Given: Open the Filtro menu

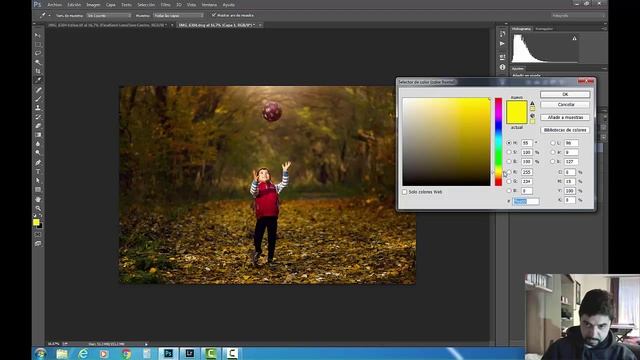Looking at the screenshot, I should 165,5.
